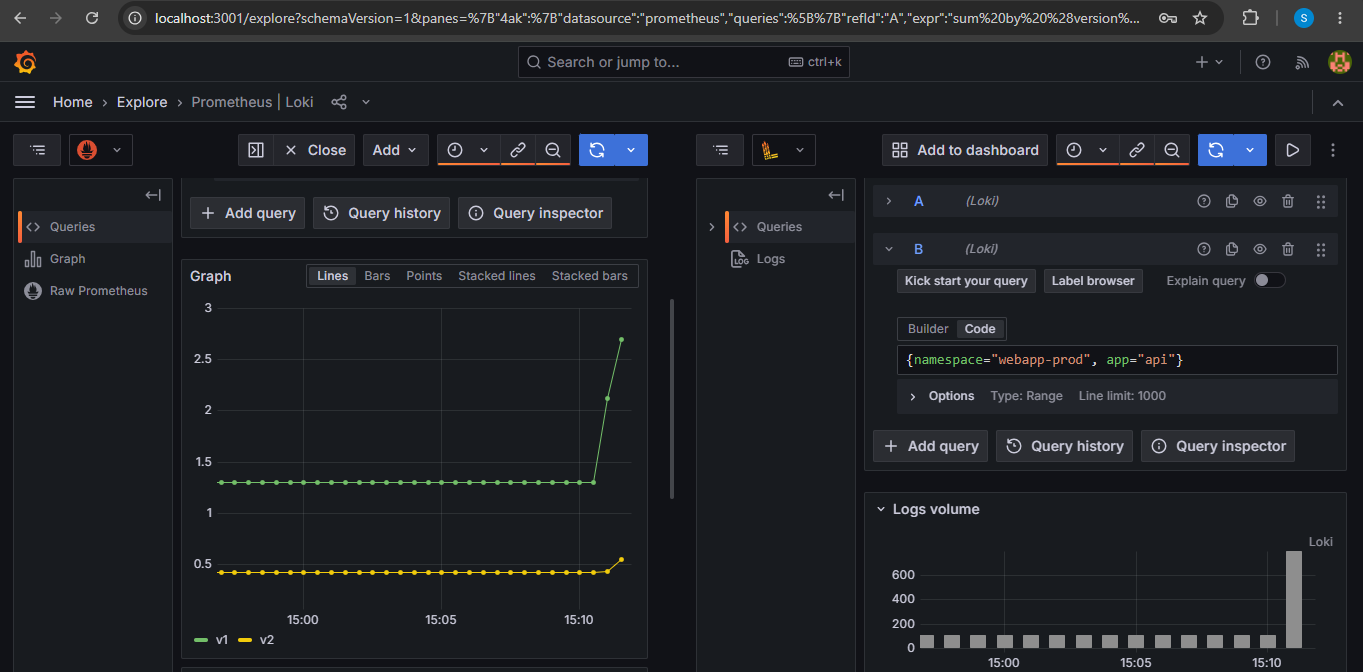The width and height of the screenshot is (1363, 672).
Task: Open left pane time range dropdown arrow
Action: 484,150
